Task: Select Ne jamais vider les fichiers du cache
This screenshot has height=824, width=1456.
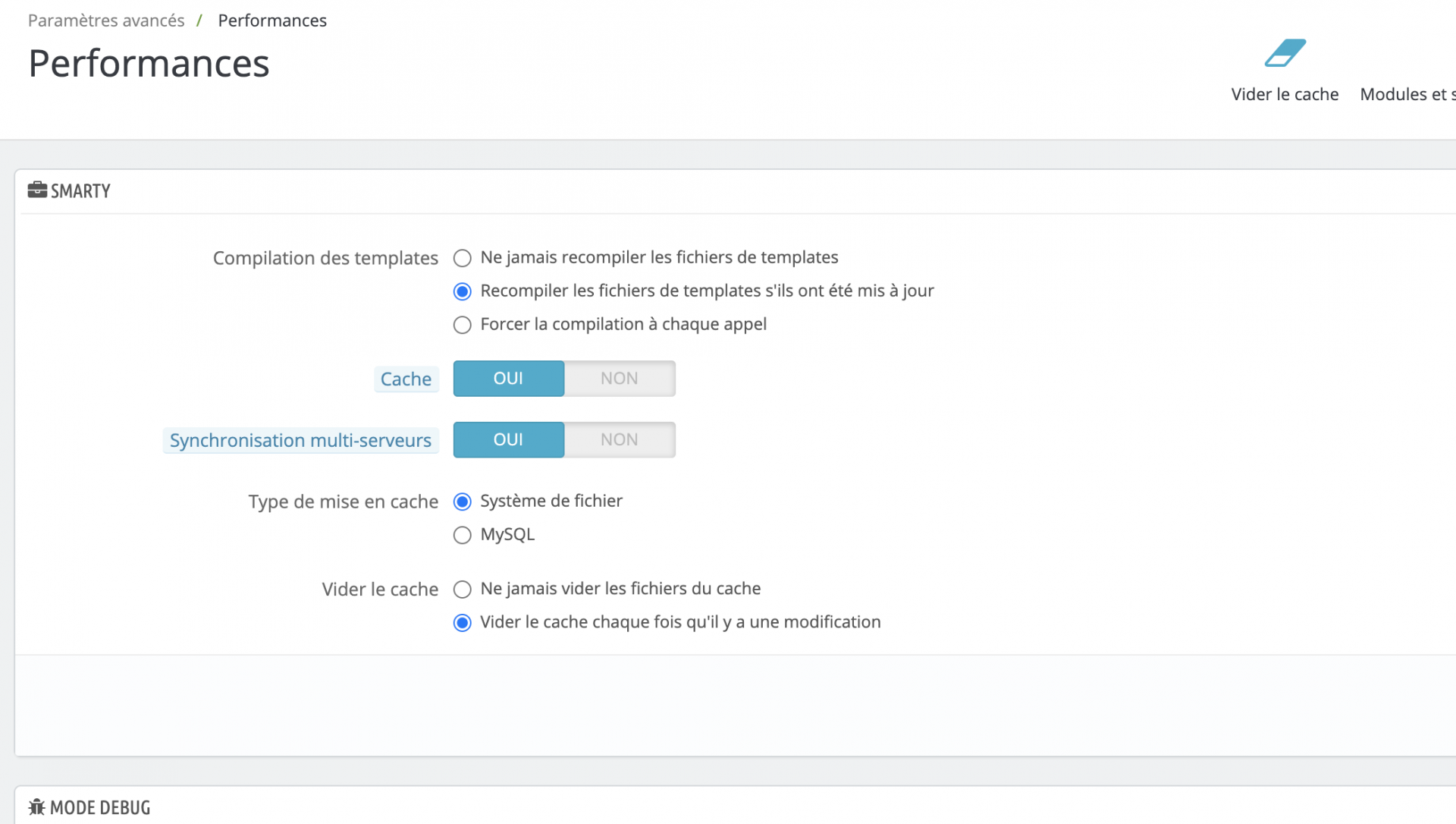Action: pyautogui.click(x=462, y=590)
